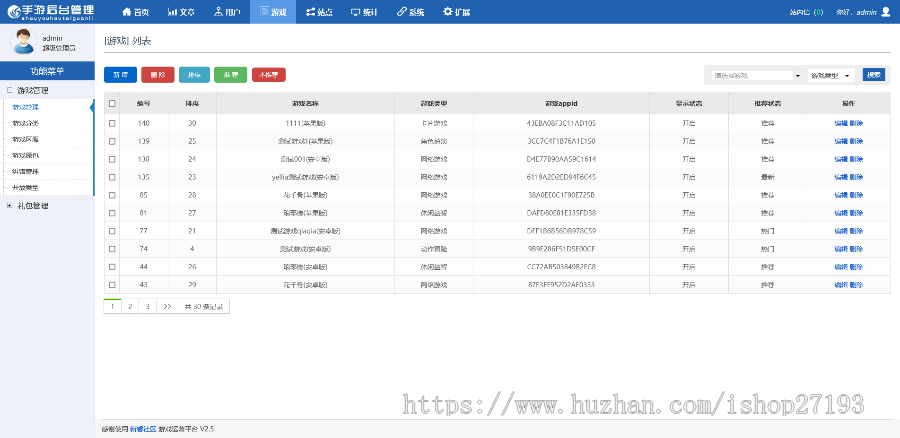Click the 排序 order column header in table

pos(192,104)
